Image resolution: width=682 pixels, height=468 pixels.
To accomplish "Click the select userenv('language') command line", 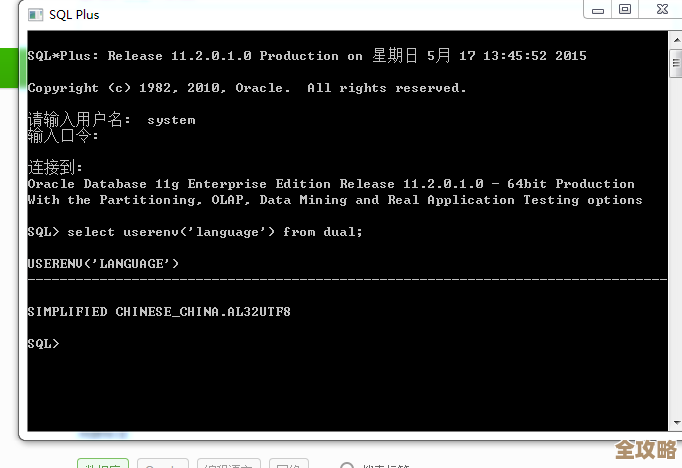I will (195, 232).
